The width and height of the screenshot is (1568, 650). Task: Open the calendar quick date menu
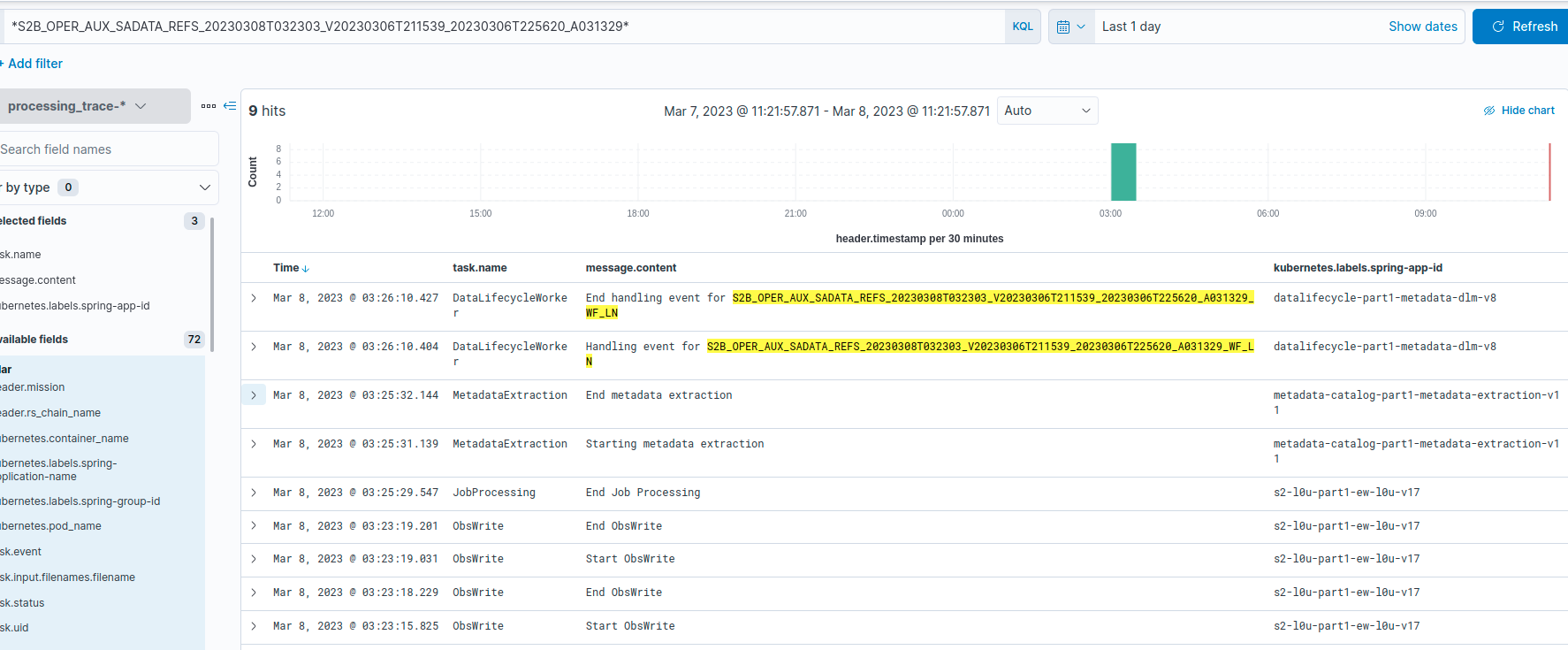pyautogui.click(x=1071, y=27)
